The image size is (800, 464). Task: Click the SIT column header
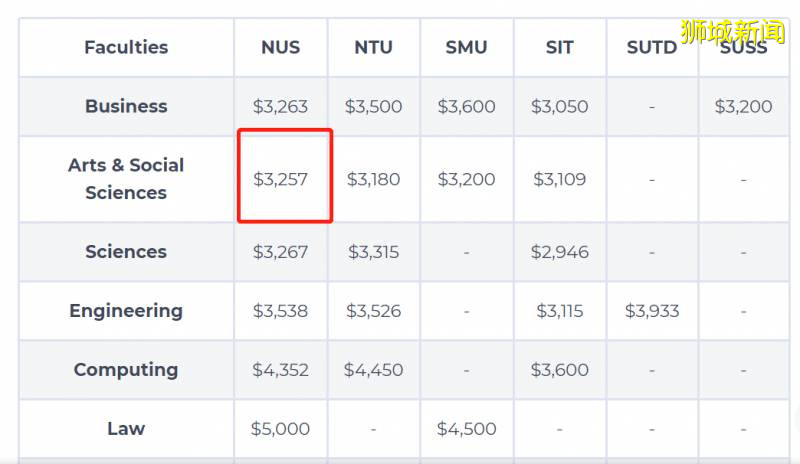pyautogui.click(x=560, y=47)
